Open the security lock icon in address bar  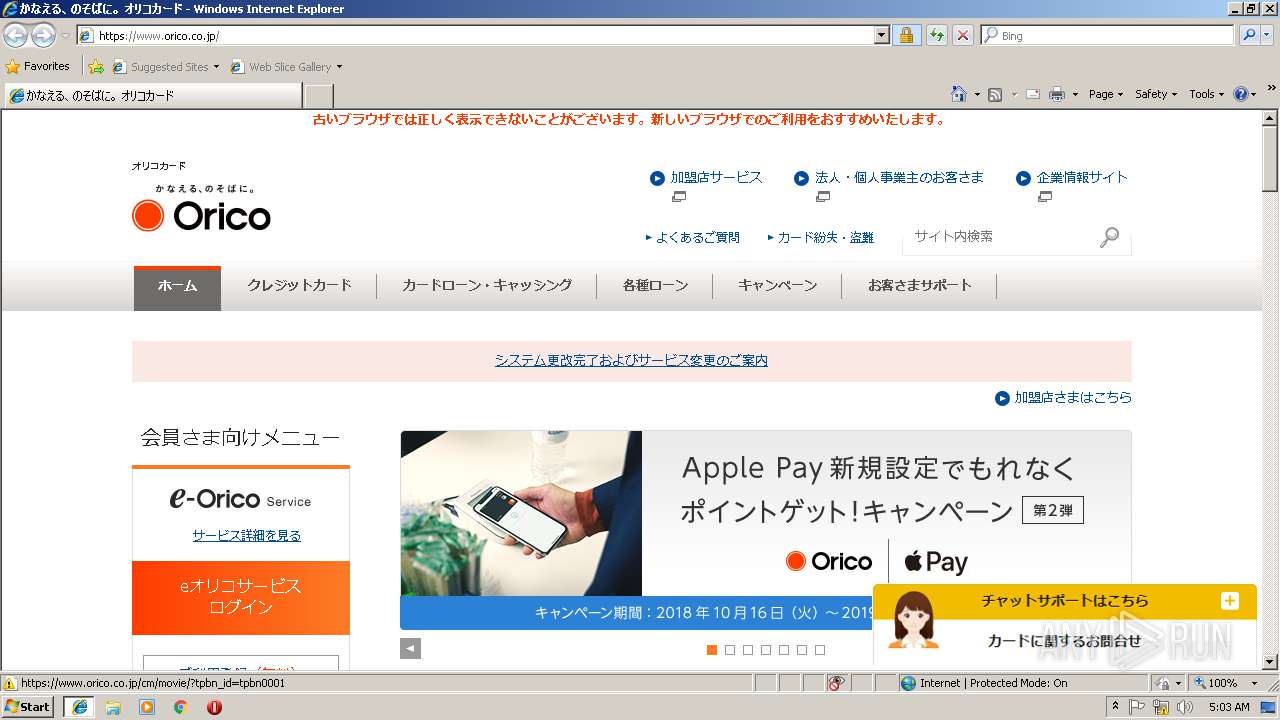pyautogui.click(x=906, y=35)
